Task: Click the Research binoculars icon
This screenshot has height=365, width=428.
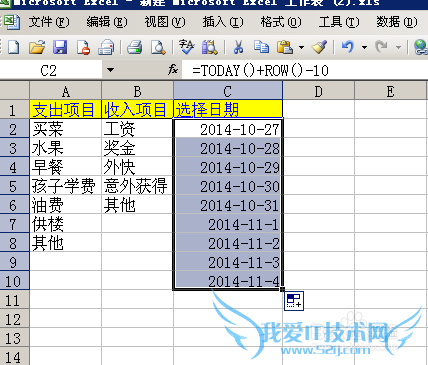Action: (x=210, y=47)
